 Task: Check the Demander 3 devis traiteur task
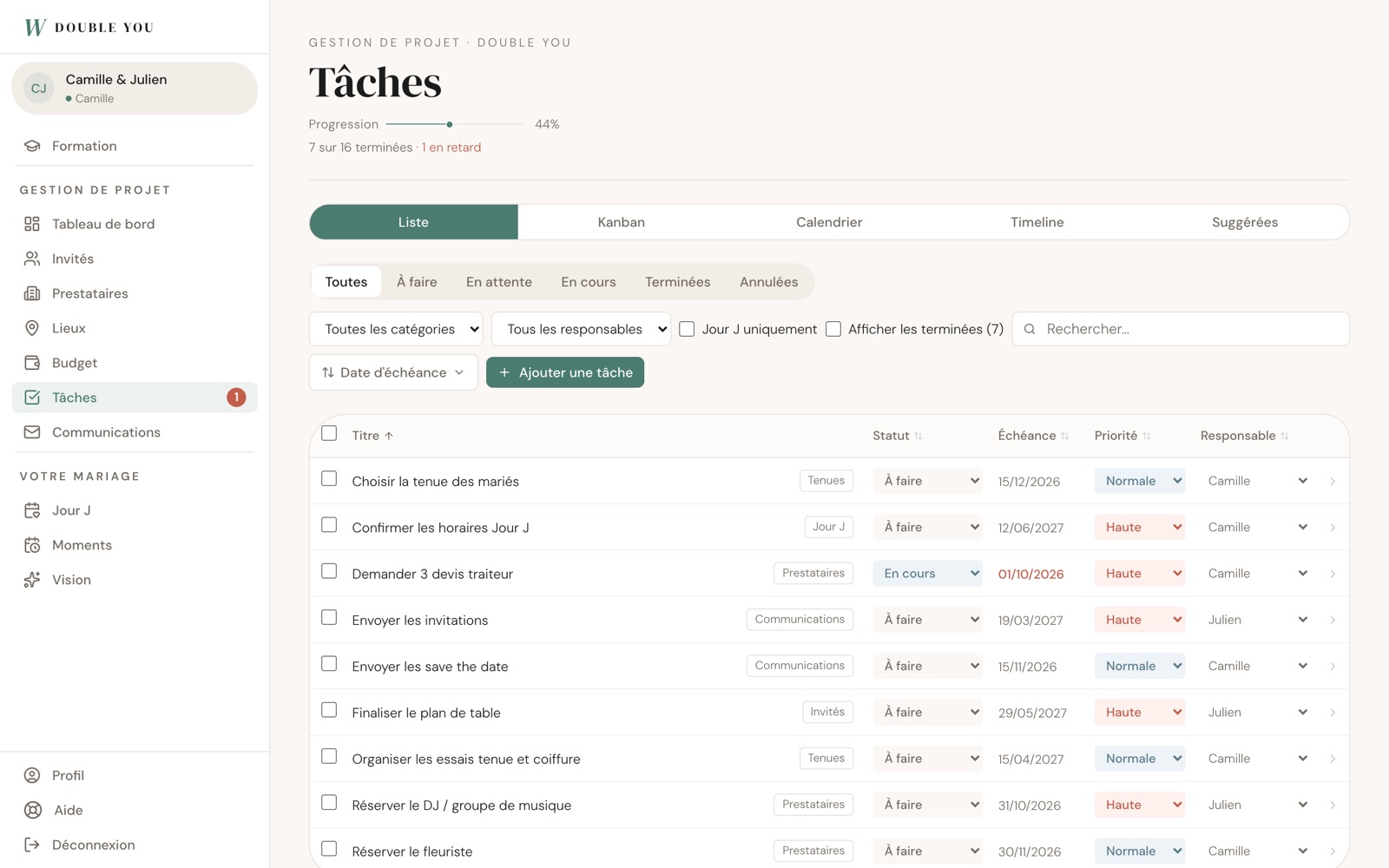pyautogui.click(x=329, y=571)
